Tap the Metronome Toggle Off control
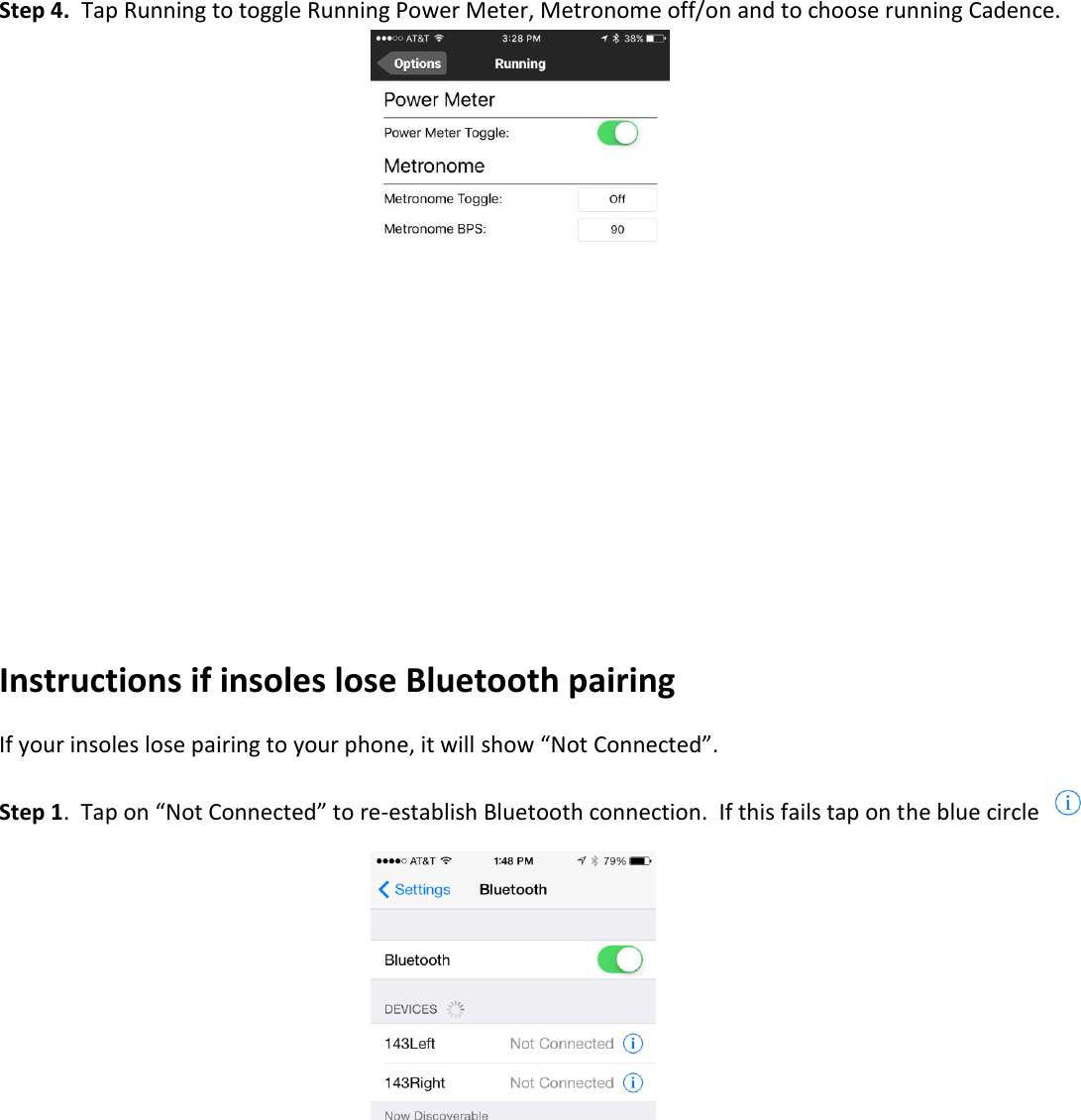 [x=616, y=198]
